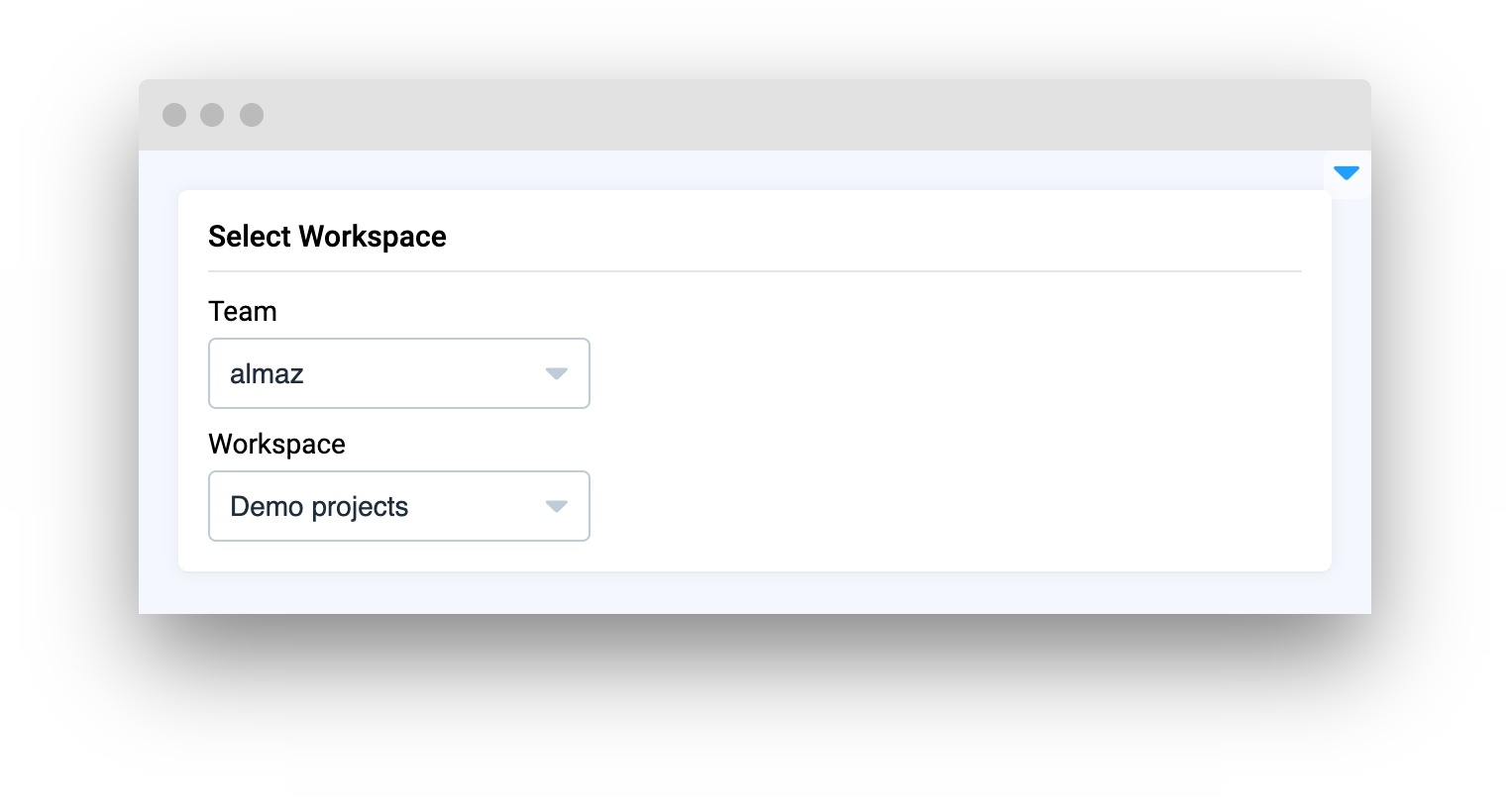The width and height of the screenshot is (1510, 812).
Task: Expand the Team dropdown arrow
Action: point(556,373)
